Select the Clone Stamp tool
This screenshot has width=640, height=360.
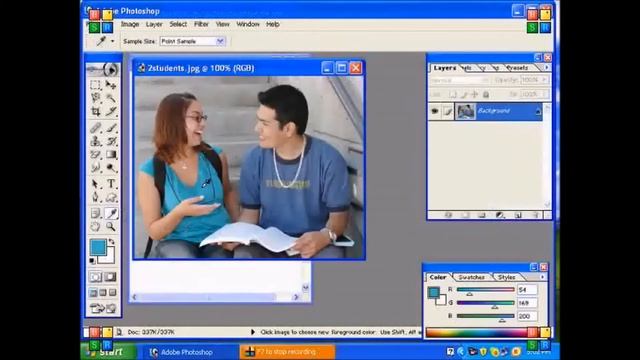pyautogui.click(x=96, y=141)
